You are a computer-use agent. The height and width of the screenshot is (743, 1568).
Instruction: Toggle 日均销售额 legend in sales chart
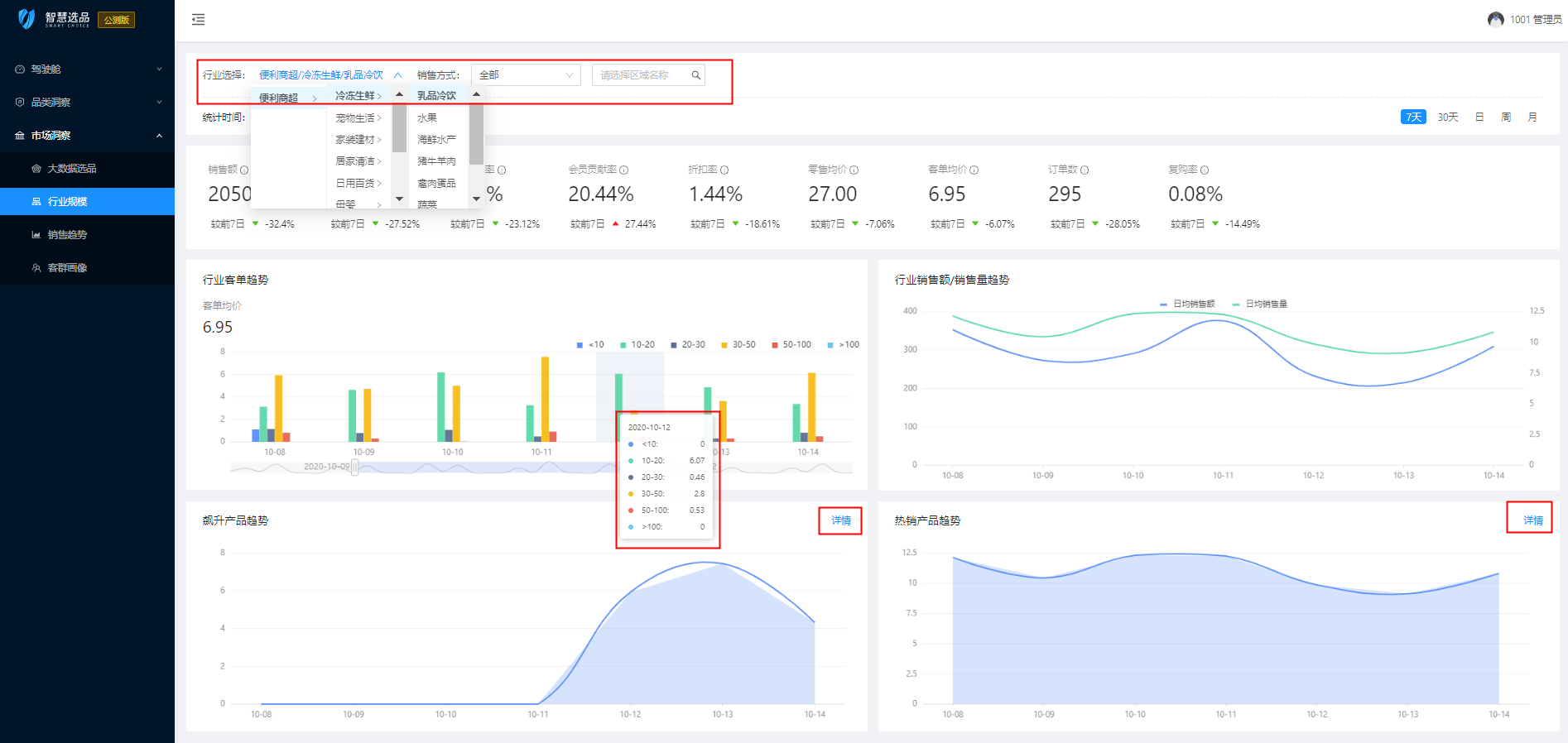1187,304
